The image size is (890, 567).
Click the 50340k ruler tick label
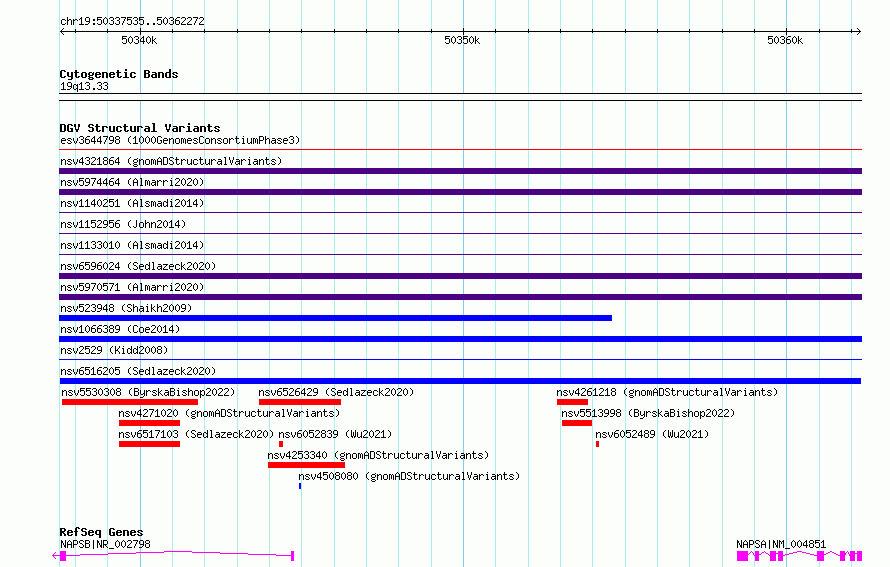coord(139,40)
